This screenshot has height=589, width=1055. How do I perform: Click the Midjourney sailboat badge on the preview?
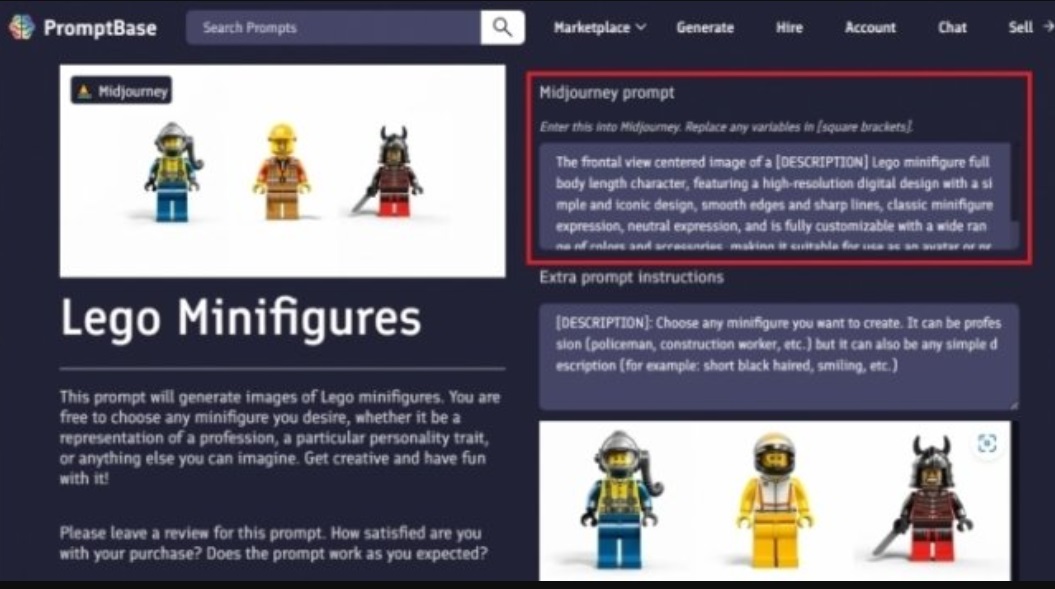pos(122,91)
